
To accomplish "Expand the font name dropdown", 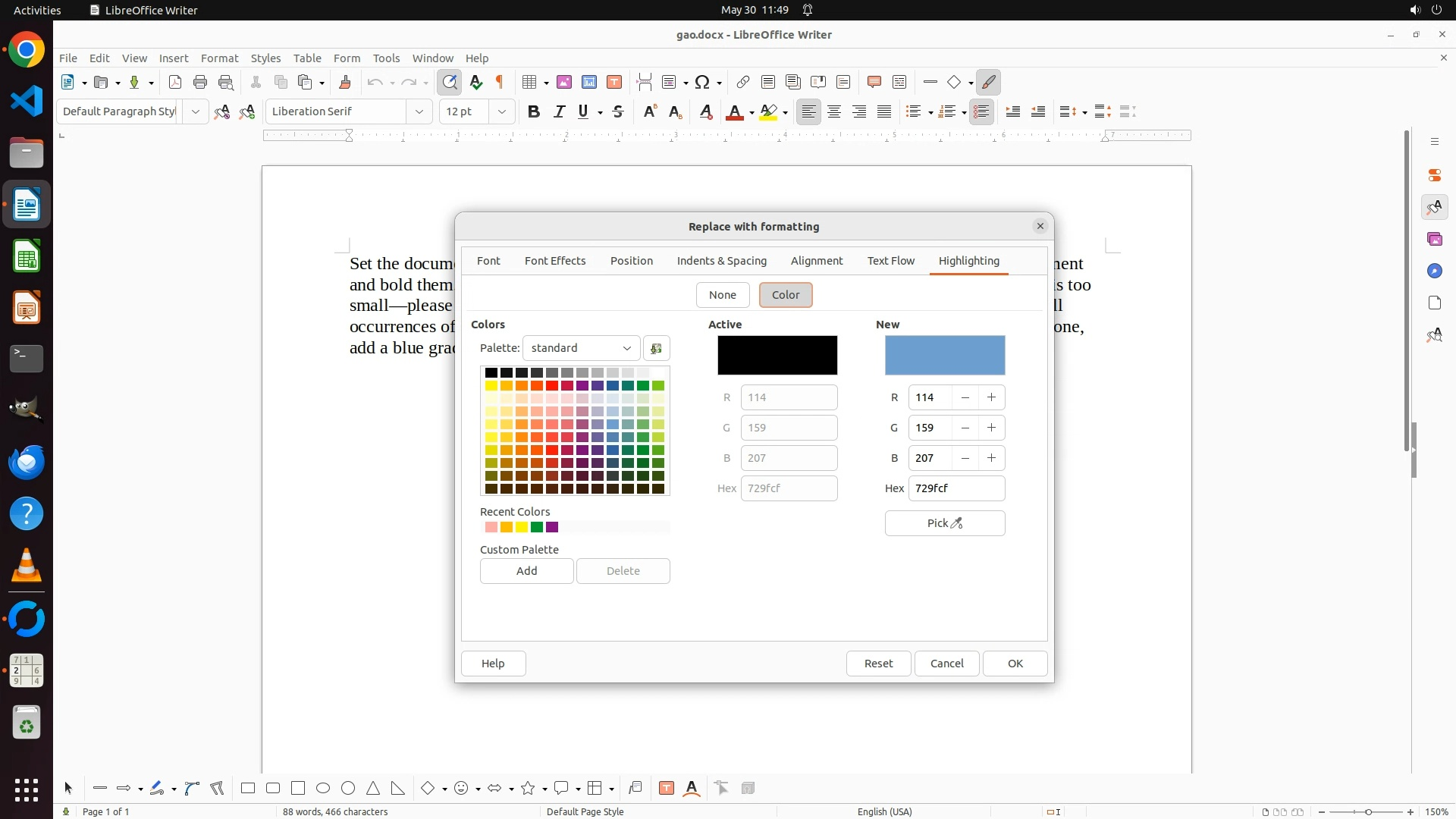I will point(419,111).
